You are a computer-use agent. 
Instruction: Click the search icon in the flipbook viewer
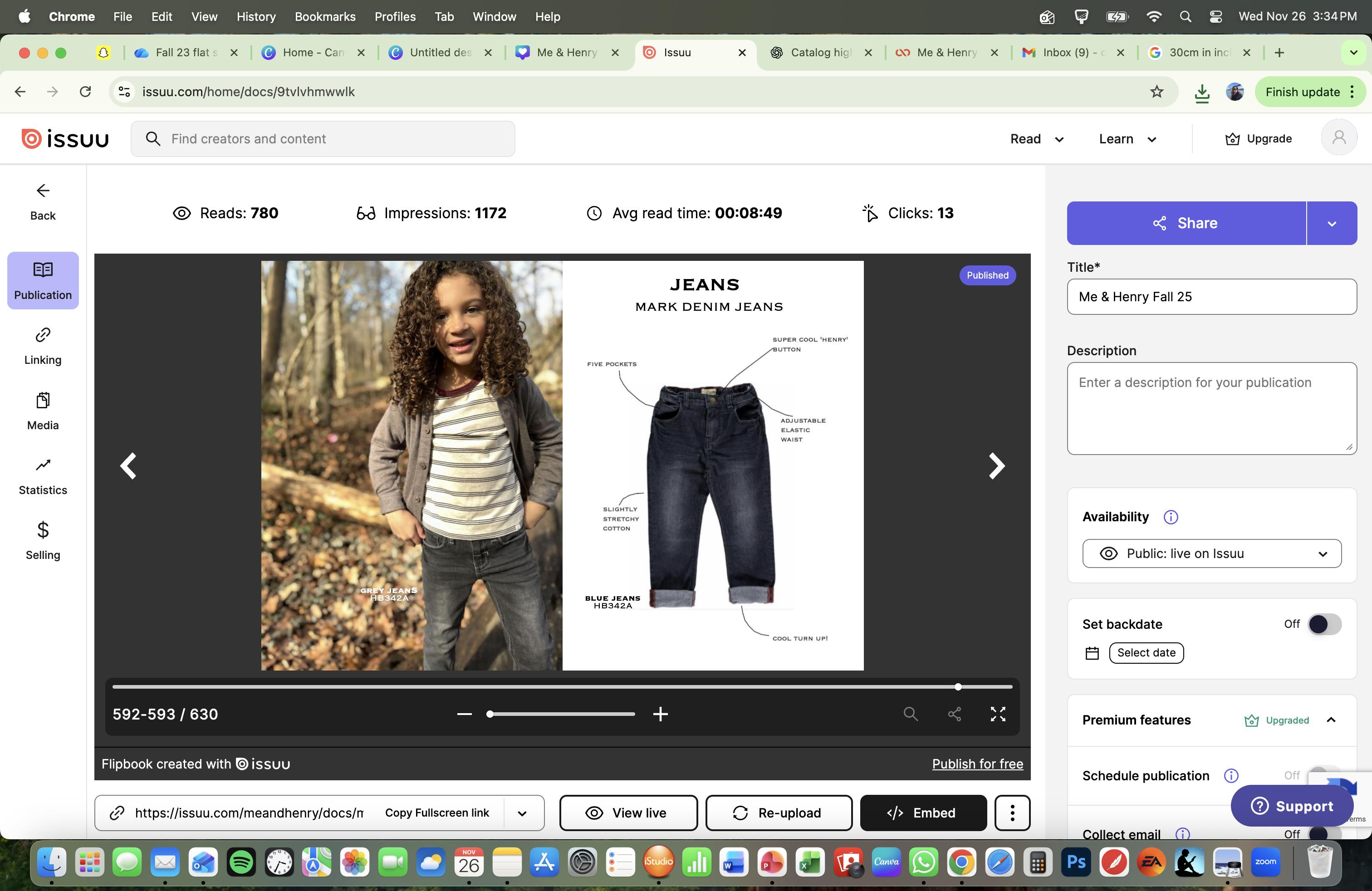910,714
